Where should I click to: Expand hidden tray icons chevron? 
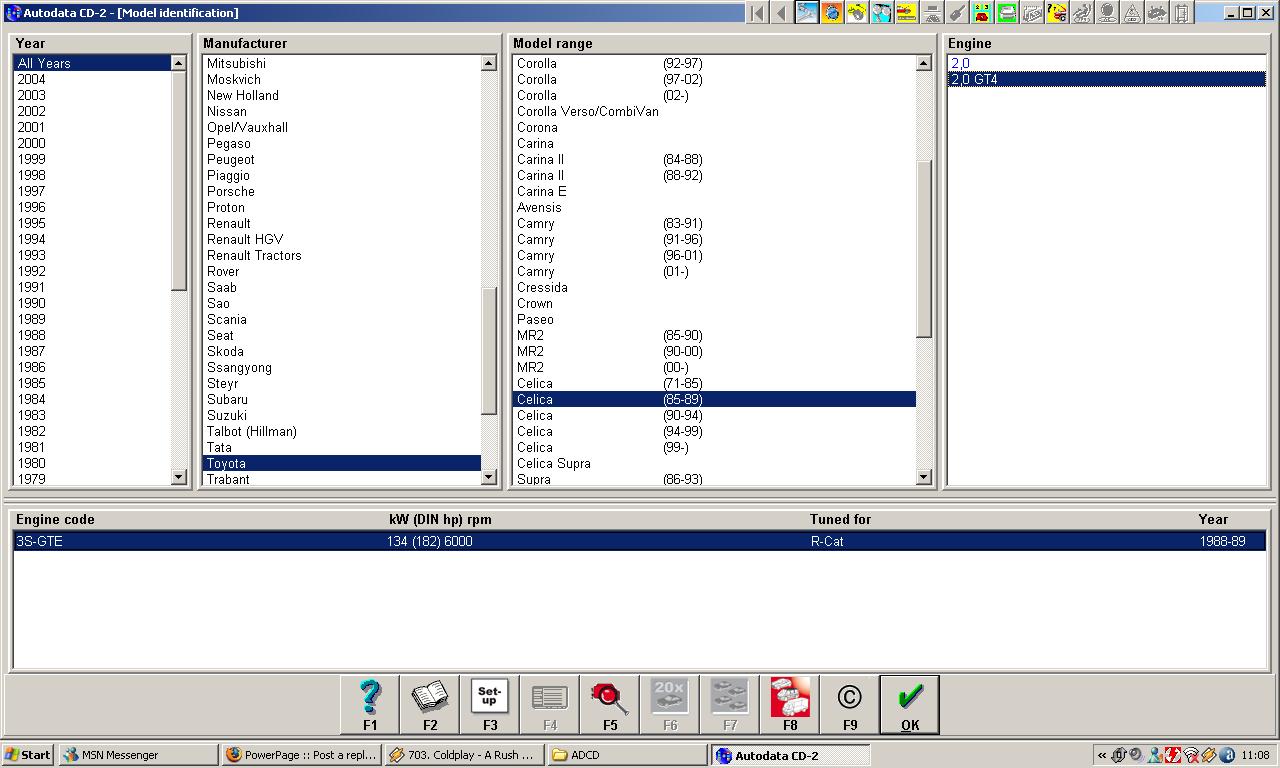[x=1102, y=755]
